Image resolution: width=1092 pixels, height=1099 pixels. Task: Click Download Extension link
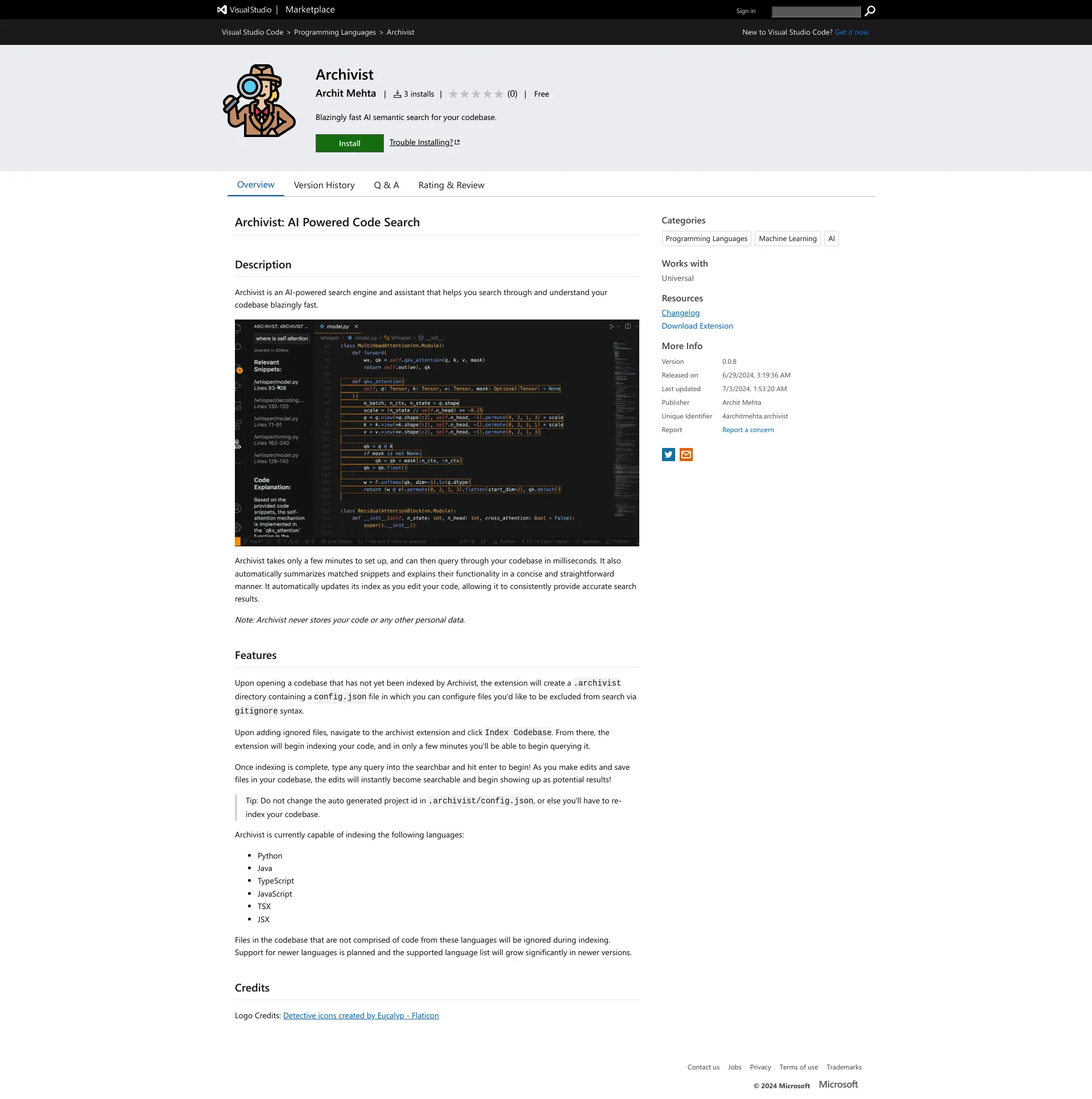pos(697,326)
